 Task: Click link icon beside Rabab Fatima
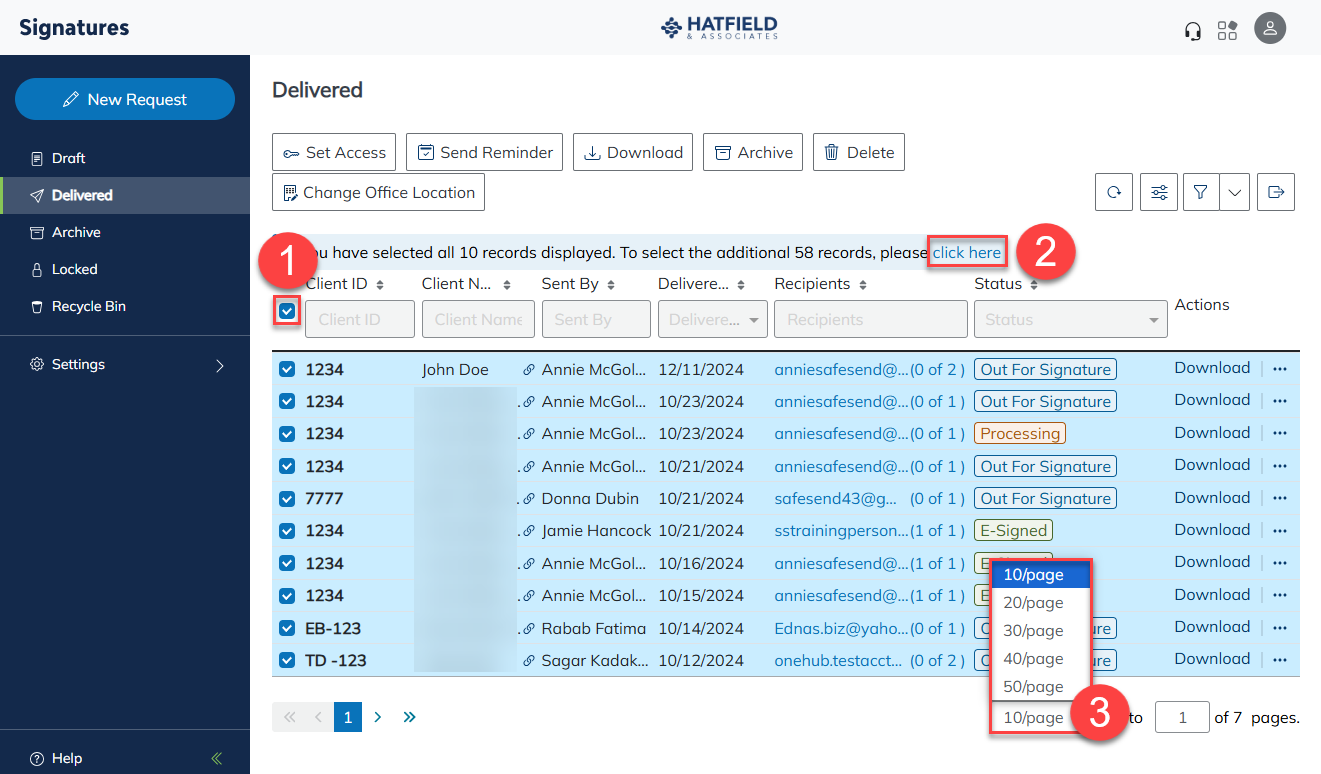529,628
